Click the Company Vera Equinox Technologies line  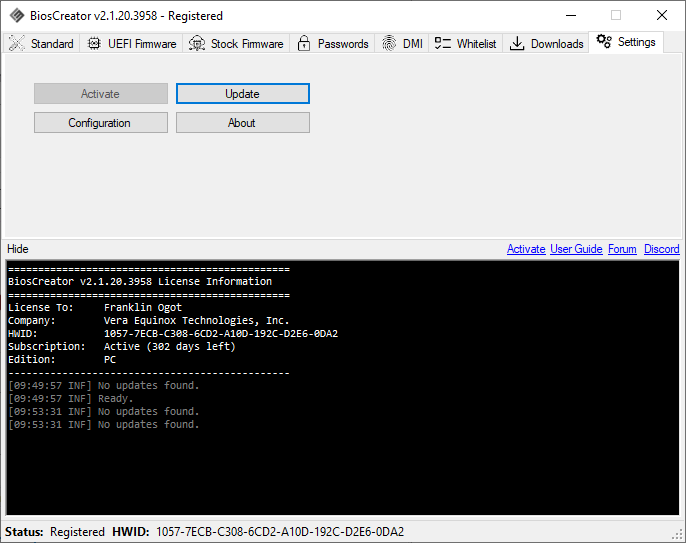pyautogui.click(x=149, y=320)
